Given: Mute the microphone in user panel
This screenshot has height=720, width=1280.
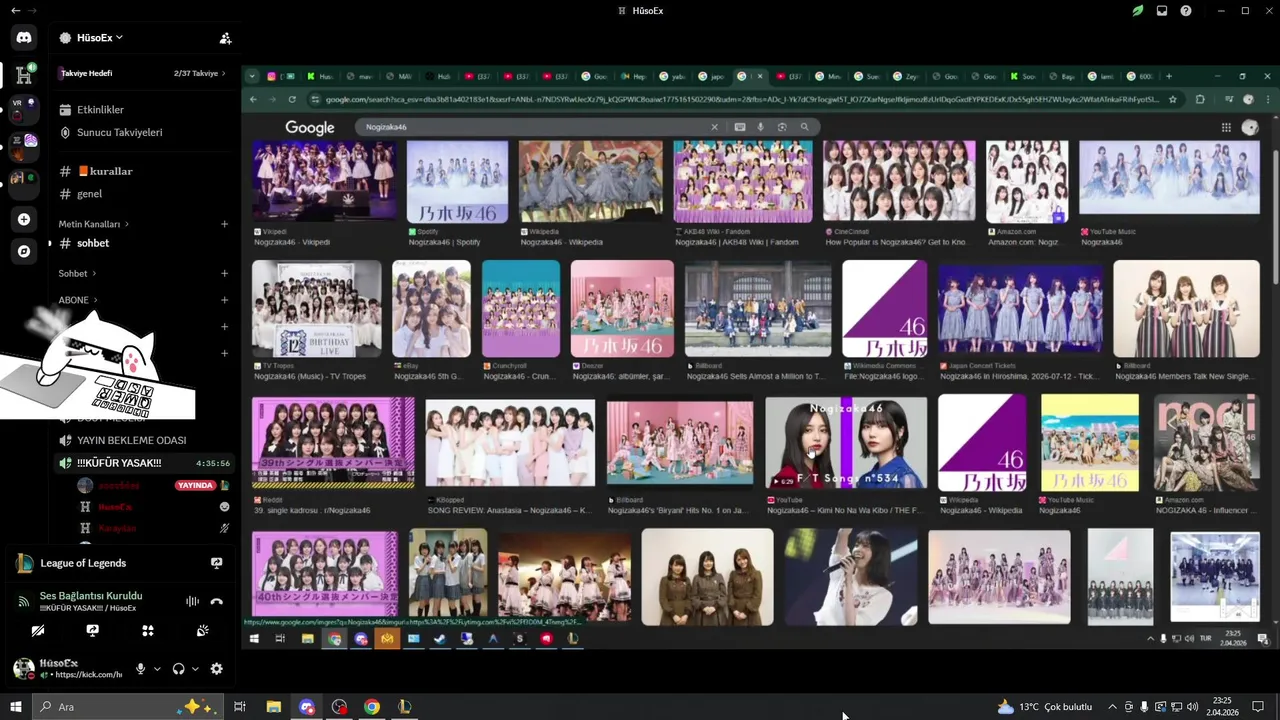Looking at the screenshot, I should [x=141, y=669].
